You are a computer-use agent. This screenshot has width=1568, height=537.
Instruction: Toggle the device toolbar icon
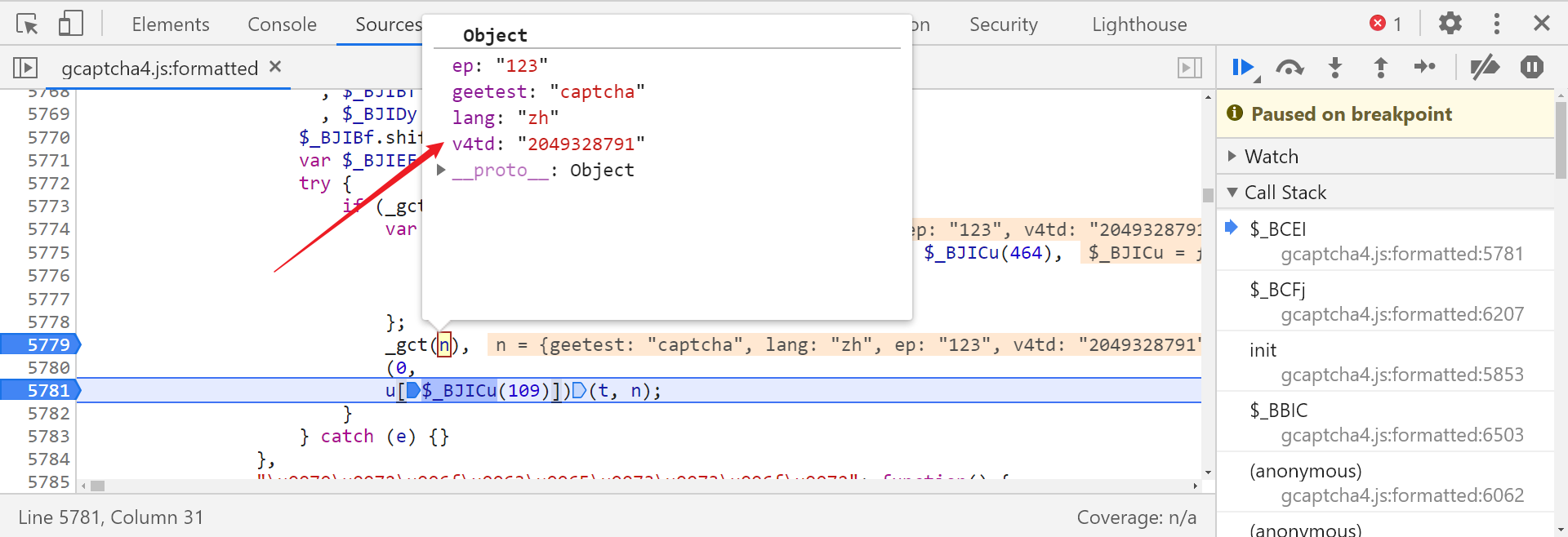[x=71, y=24]
